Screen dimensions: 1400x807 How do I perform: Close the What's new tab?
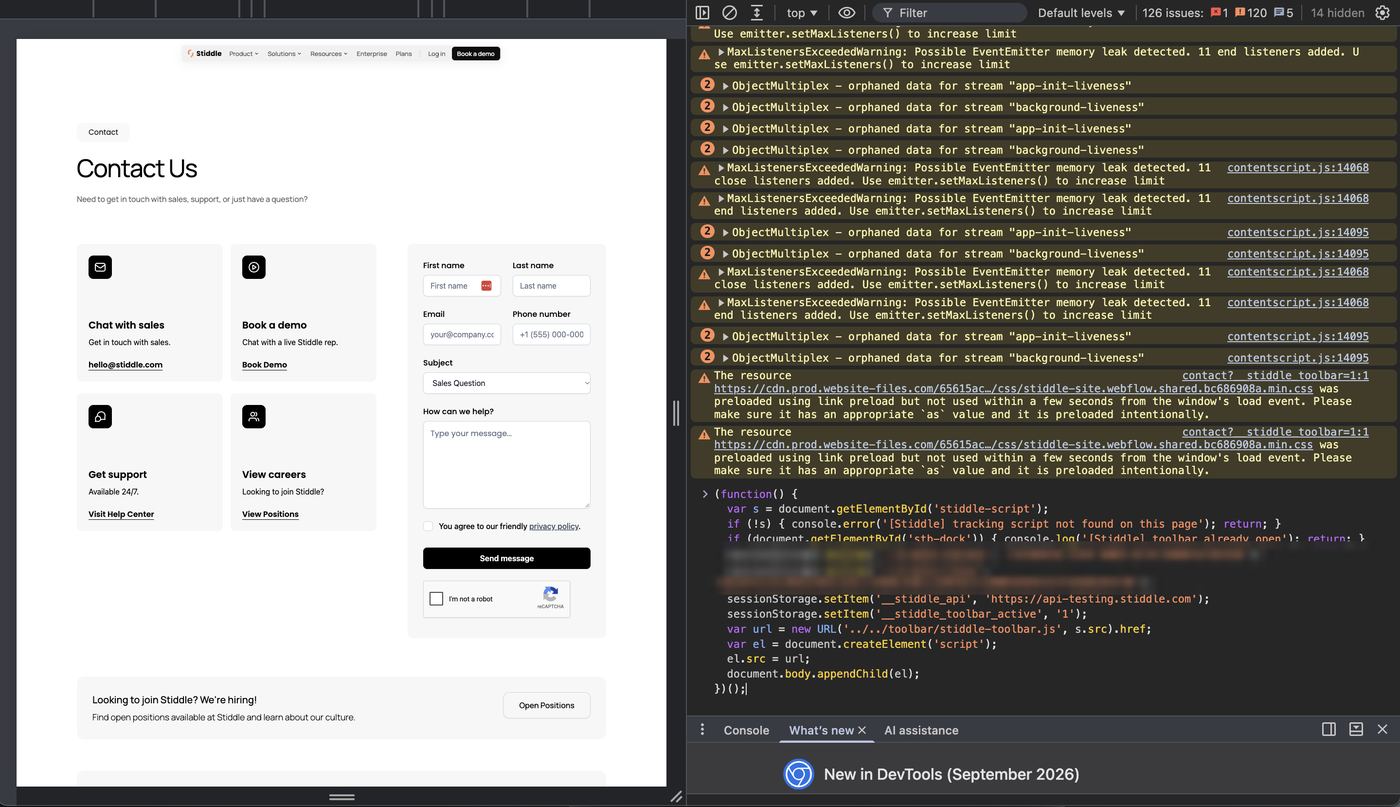click(x=862, y=730)
